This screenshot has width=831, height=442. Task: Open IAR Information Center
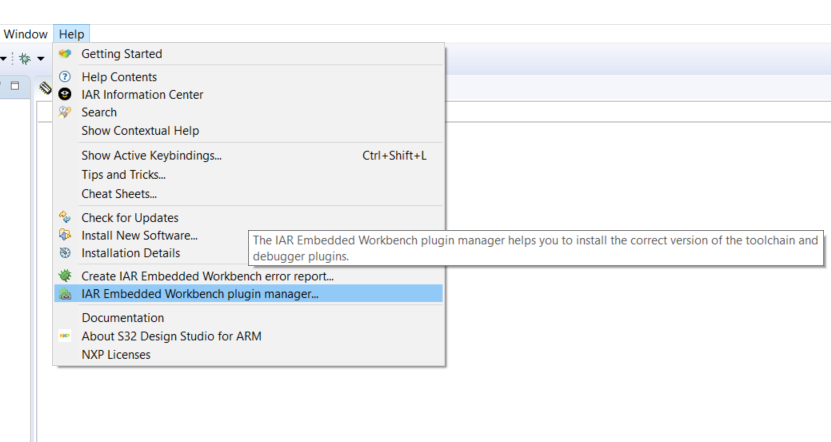coord(249,94)
